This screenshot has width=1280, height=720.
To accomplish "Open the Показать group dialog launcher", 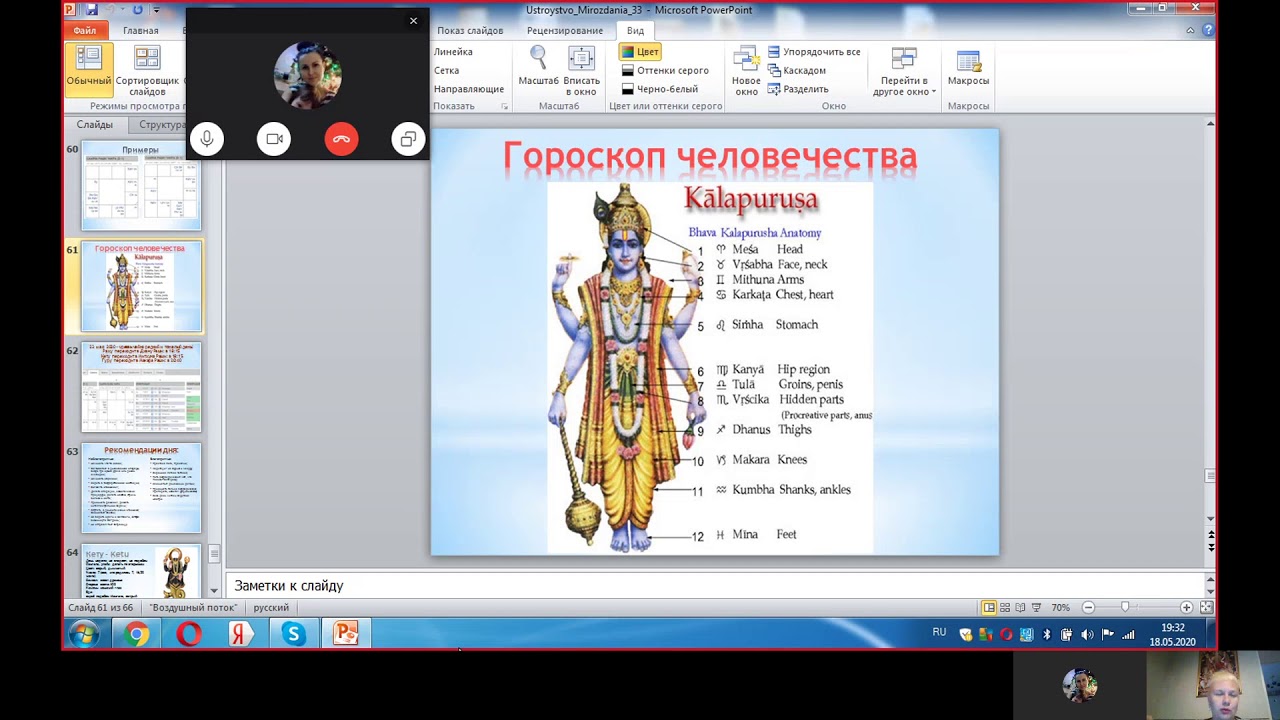I will click(505, 106).
